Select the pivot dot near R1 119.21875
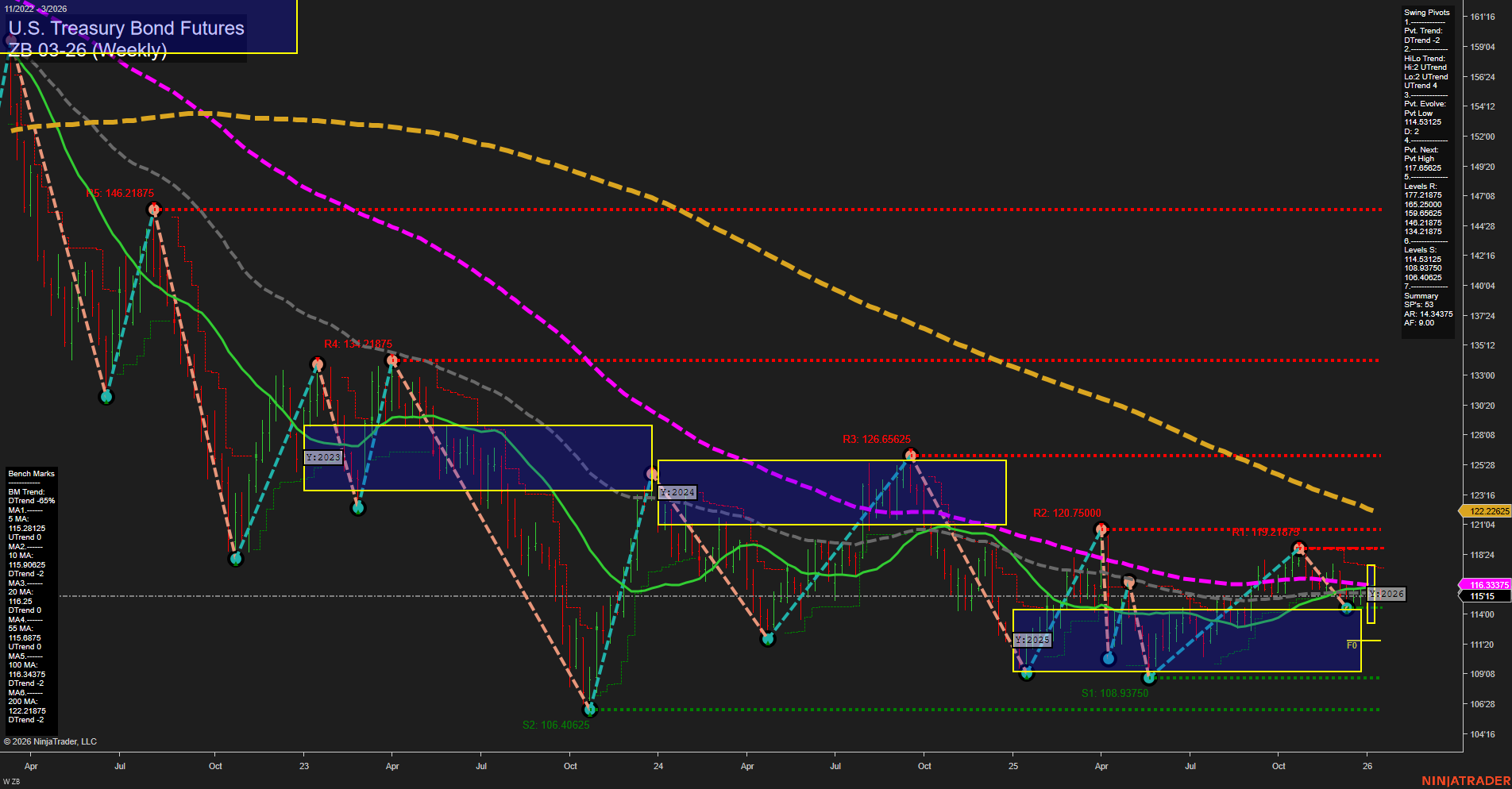This screenshot has width=1512, height=789. tap(1299, 546)
